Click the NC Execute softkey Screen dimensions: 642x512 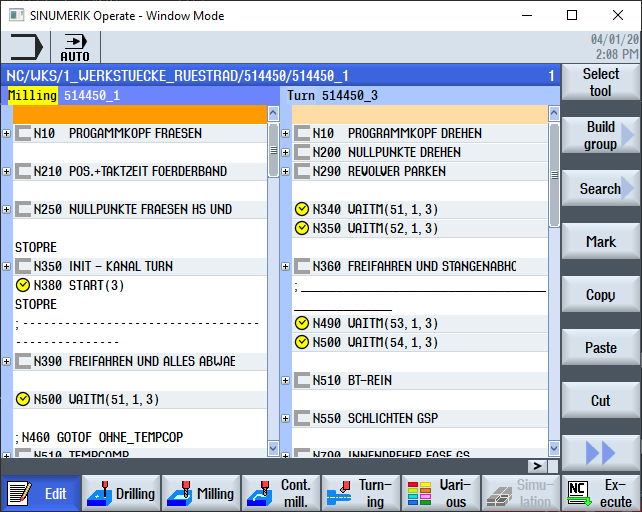coord(601,493)
